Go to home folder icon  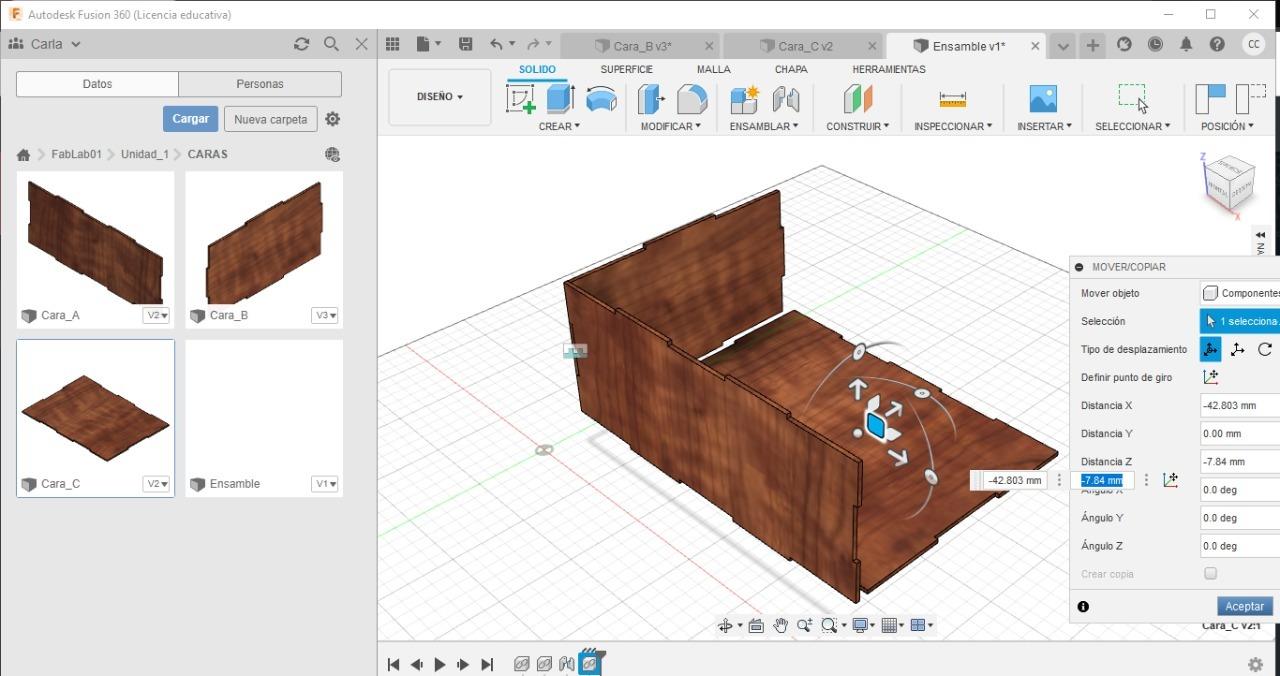coord(23,155)
